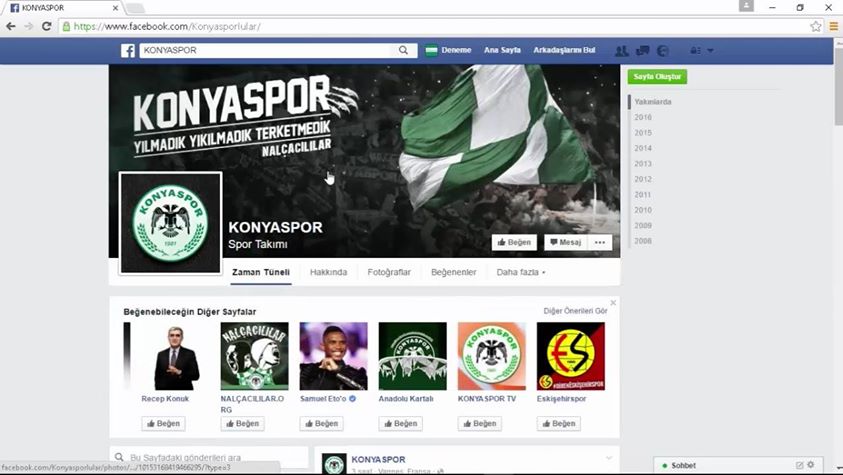Open the Fotoğraflar tab

(x=389, y=272)
